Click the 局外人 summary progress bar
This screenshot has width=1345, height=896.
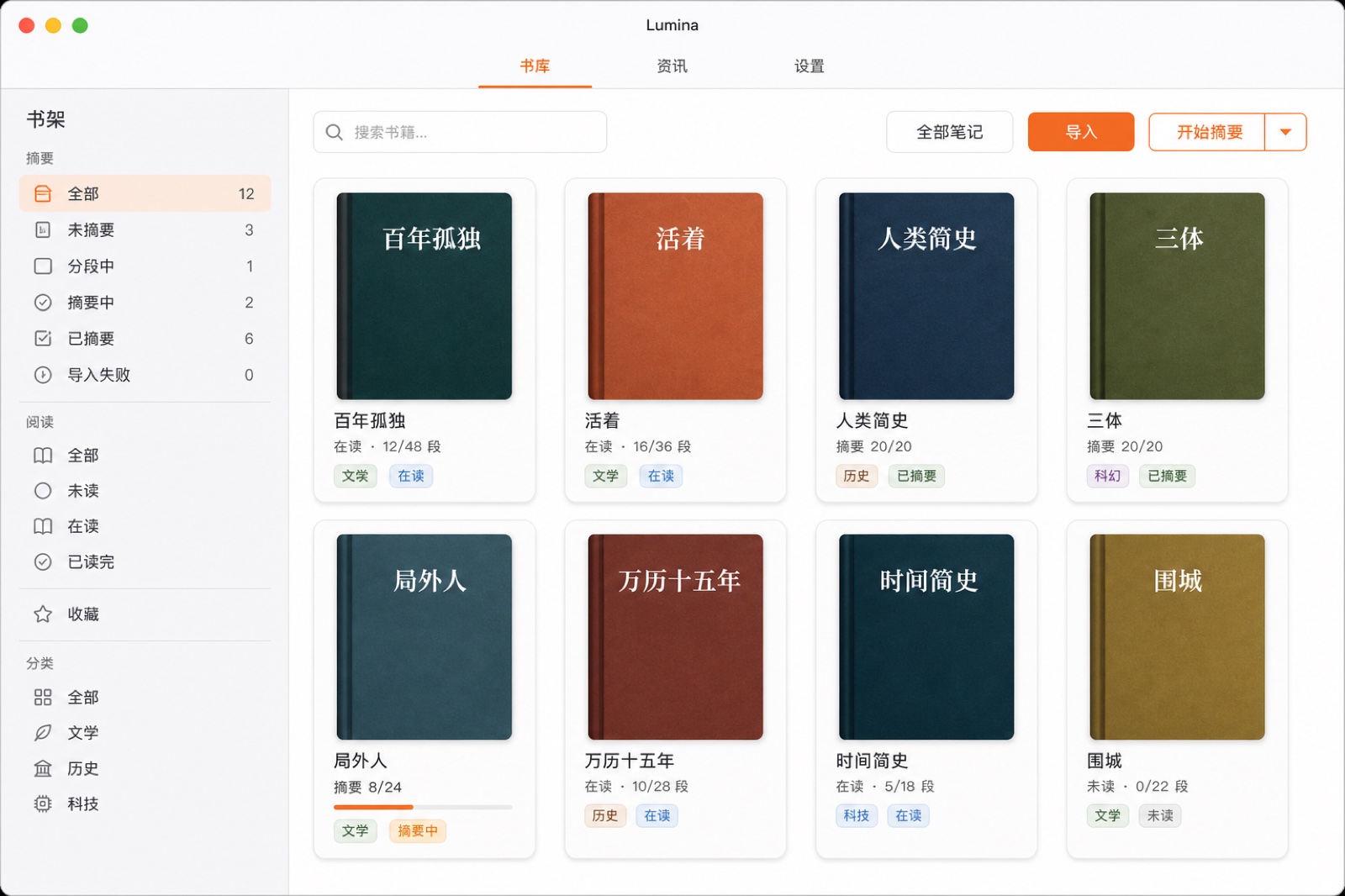point(423,807)
